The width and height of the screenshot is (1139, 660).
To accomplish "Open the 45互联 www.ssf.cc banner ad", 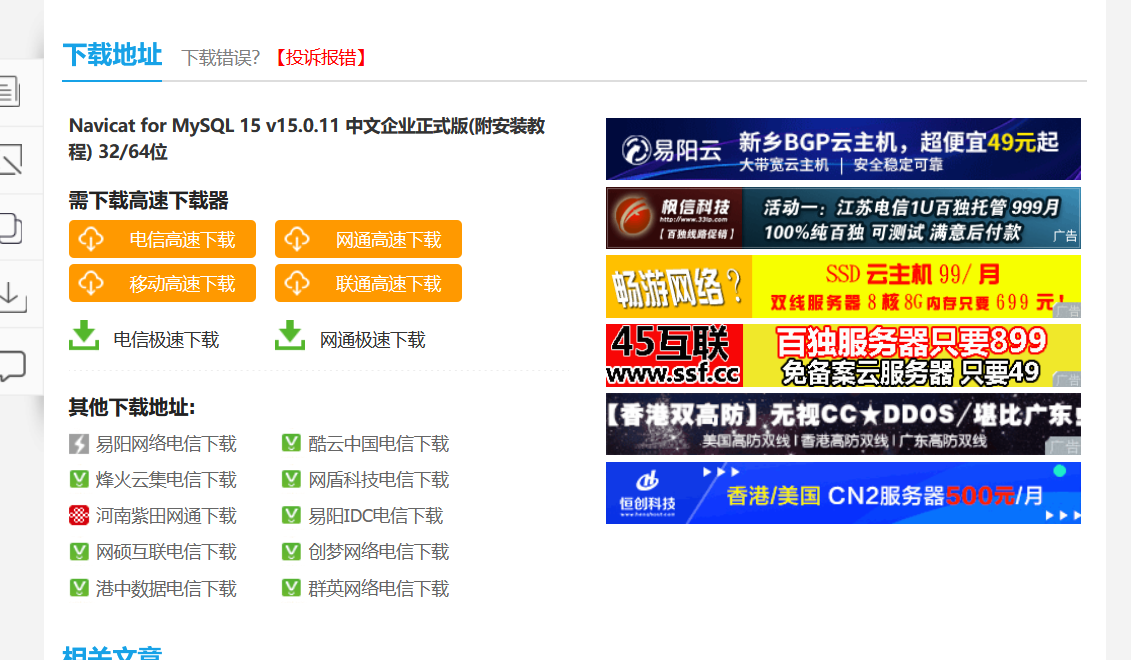I will (x=843, y=355).
